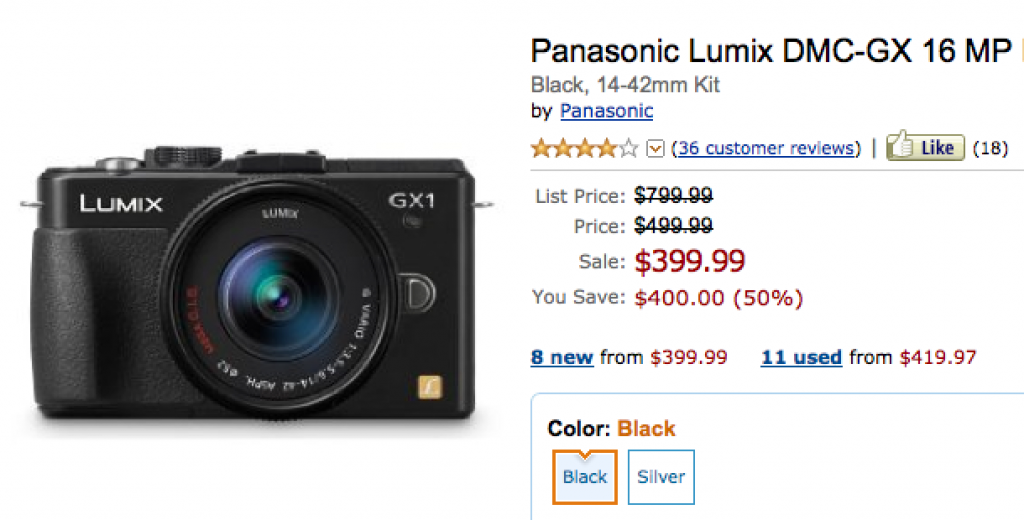Click the $419.97 used price
1024x520 pixels.
coord(937,357)
